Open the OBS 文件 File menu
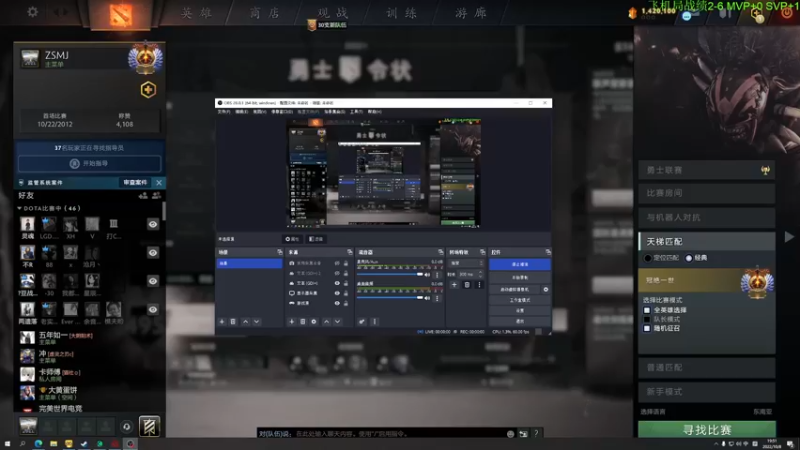The height and width of the screenshot is (450, 800). (223, 112)
